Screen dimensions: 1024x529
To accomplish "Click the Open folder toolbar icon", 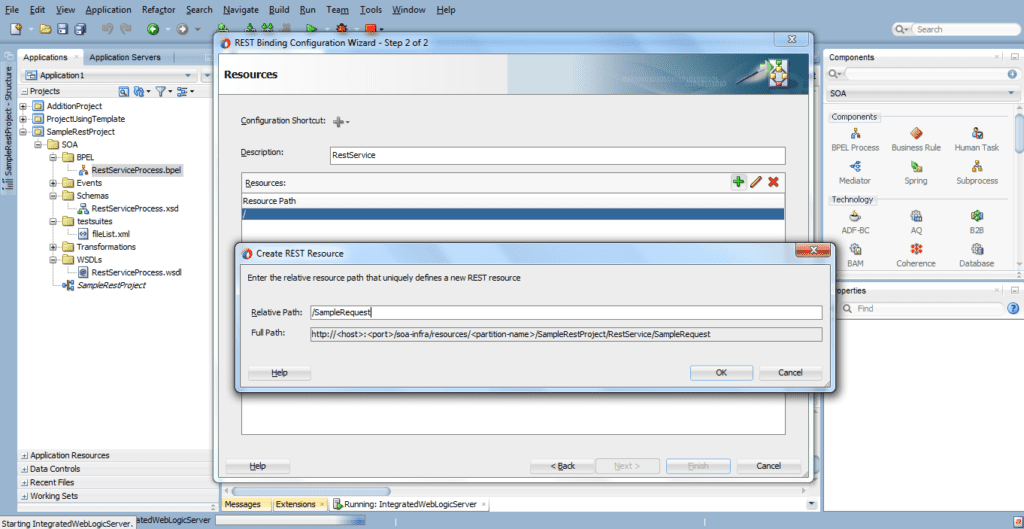I will coord(46,29).
